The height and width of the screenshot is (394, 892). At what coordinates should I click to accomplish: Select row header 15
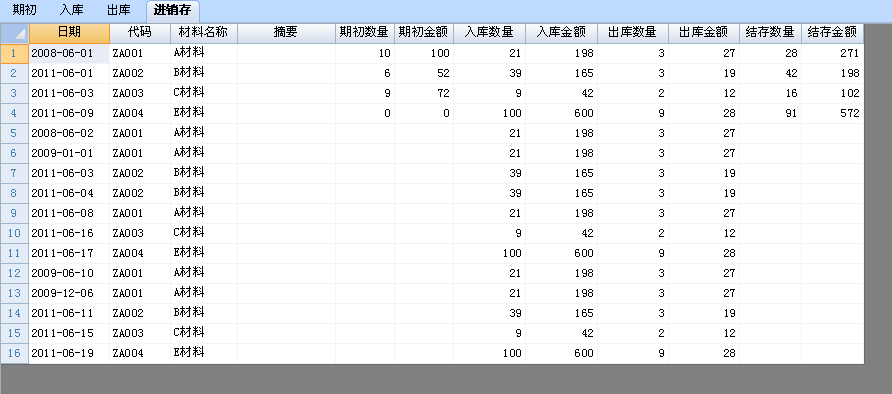click(x=15, y=333)
